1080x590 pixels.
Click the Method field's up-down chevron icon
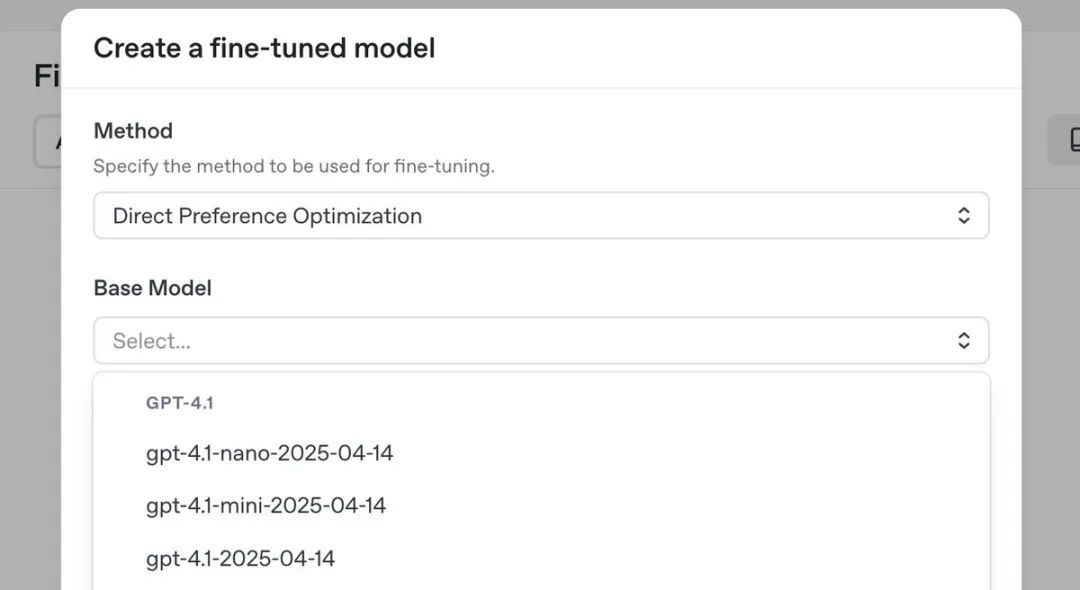(x=964, y=215)
